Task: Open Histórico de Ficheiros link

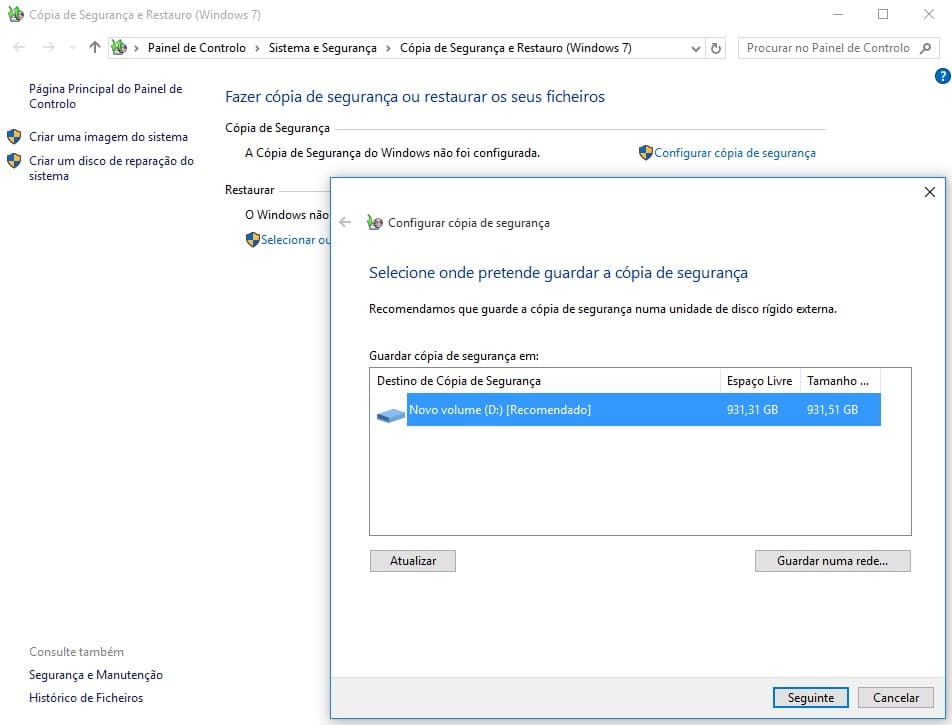Action: tap(86, 698)
